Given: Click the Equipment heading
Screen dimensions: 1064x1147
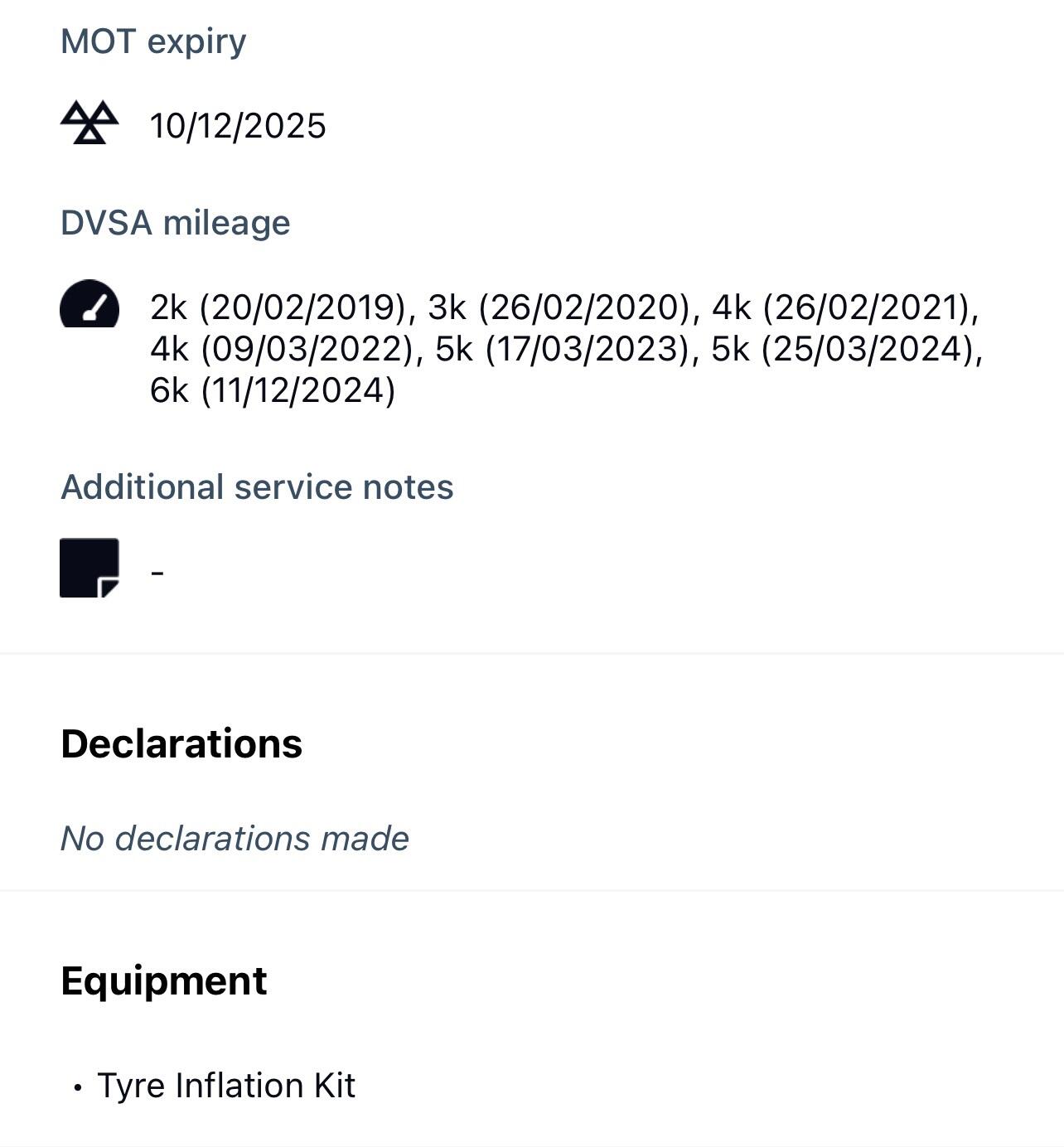Looking at the screenshot, I should tap(164, 981).
